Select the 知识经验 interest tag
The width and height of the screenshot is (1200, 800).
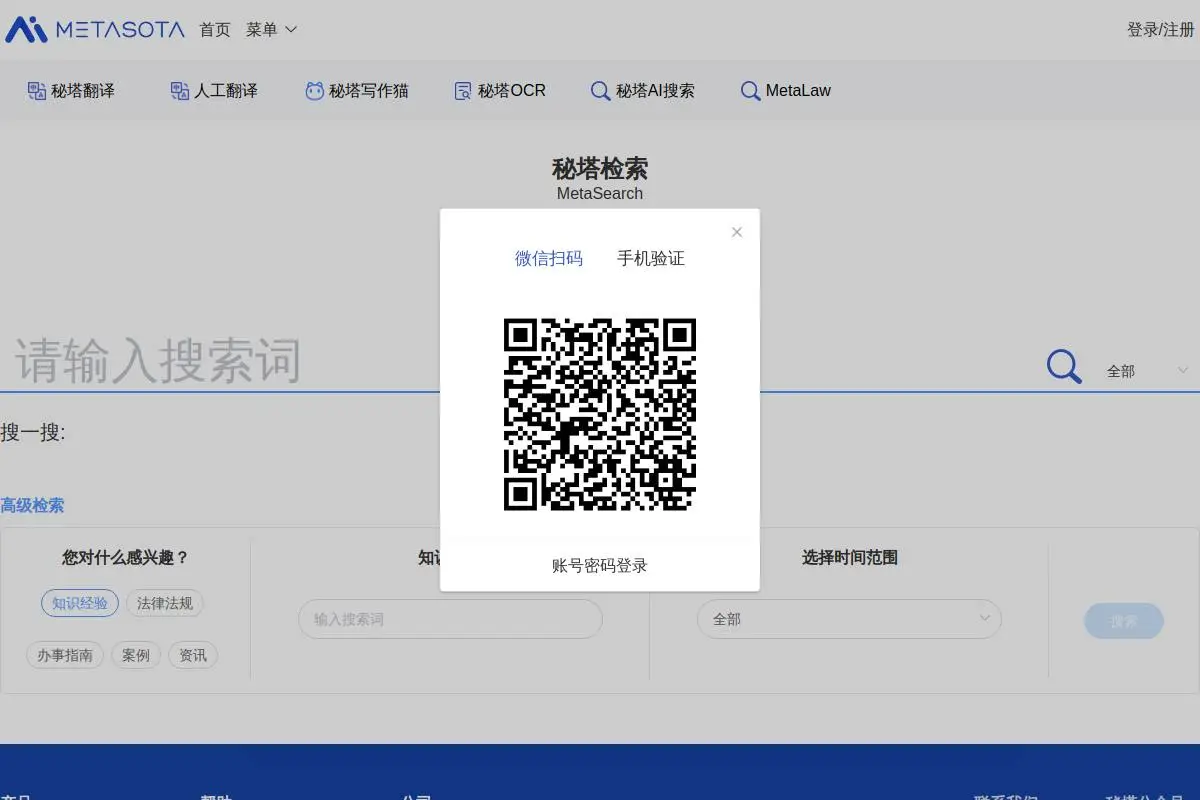tap(80, 603)
